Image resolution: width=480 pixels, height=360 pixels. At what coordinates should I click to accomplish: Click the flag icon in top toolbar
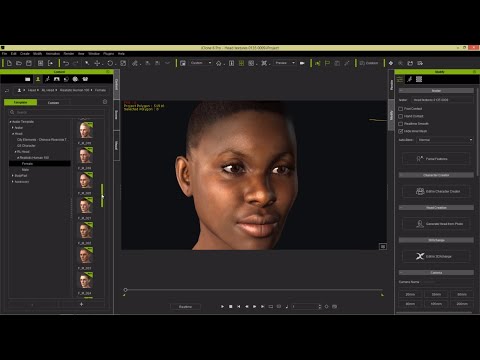327,63
